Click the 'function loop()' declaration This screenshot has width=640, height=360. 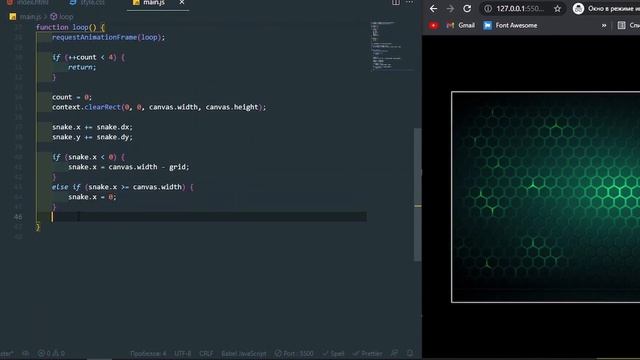[70, 27]
